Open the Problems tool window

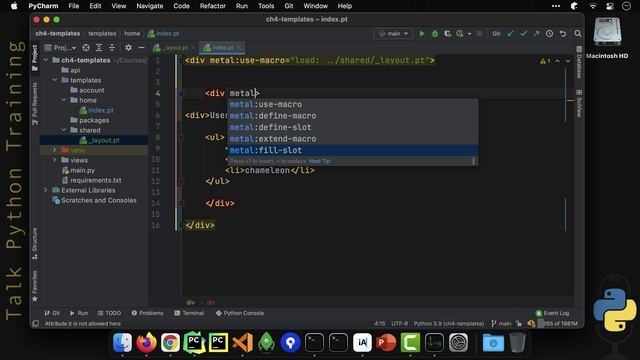147,313
